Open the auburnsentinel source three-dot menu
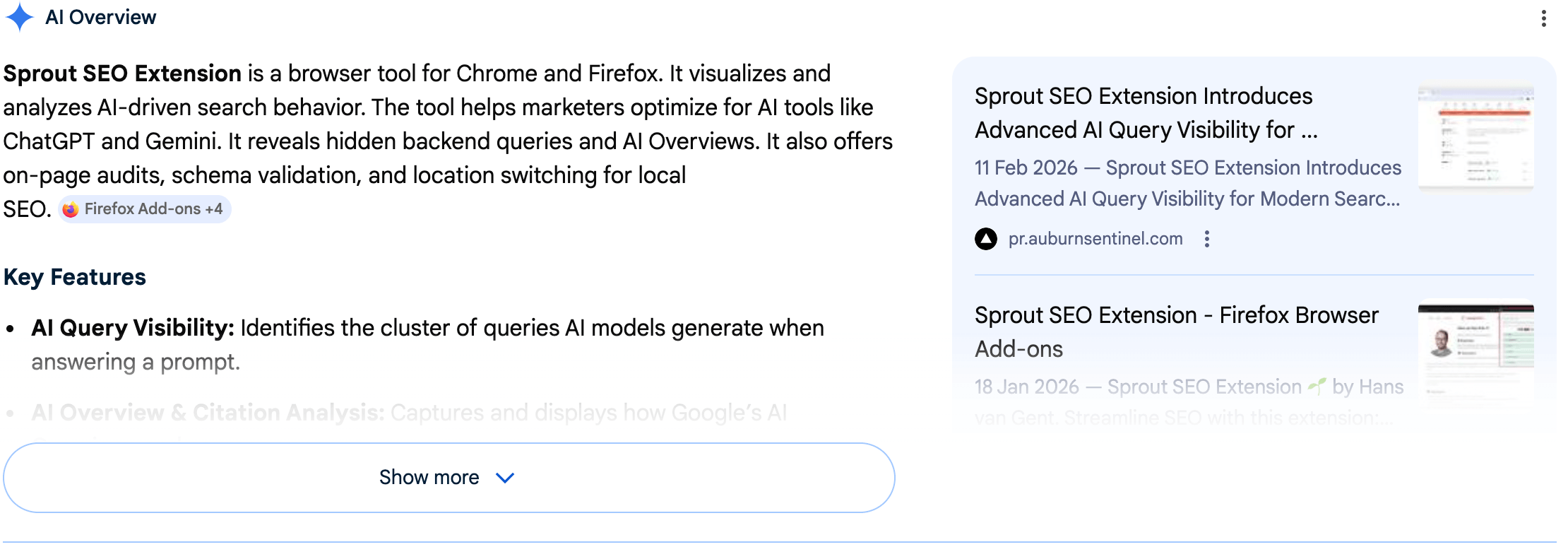The height and width of the screenshot is (547, 1568). (1207, 239)
